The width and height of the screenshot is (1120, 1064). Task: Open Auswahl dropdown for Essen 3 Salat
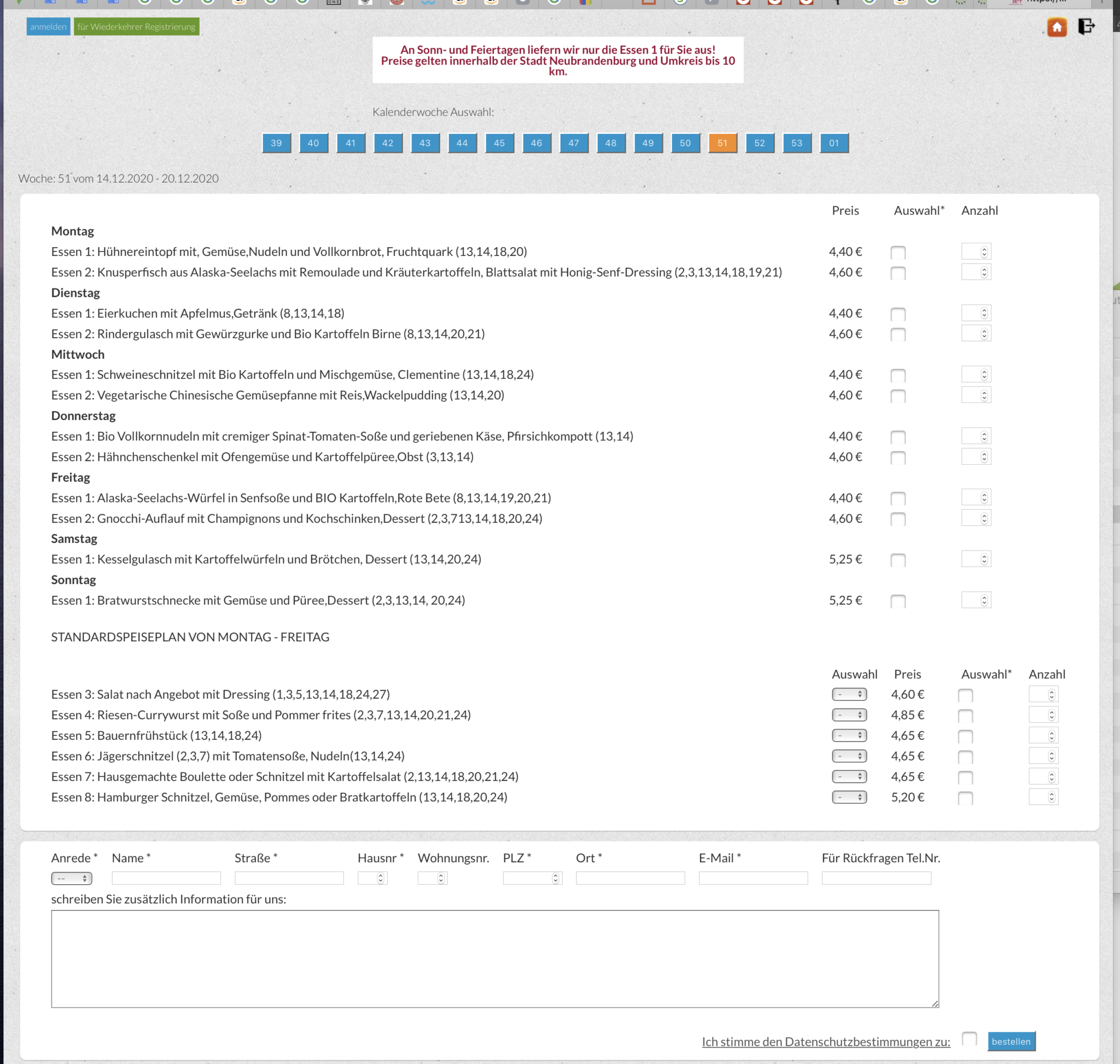pos(849,694)
